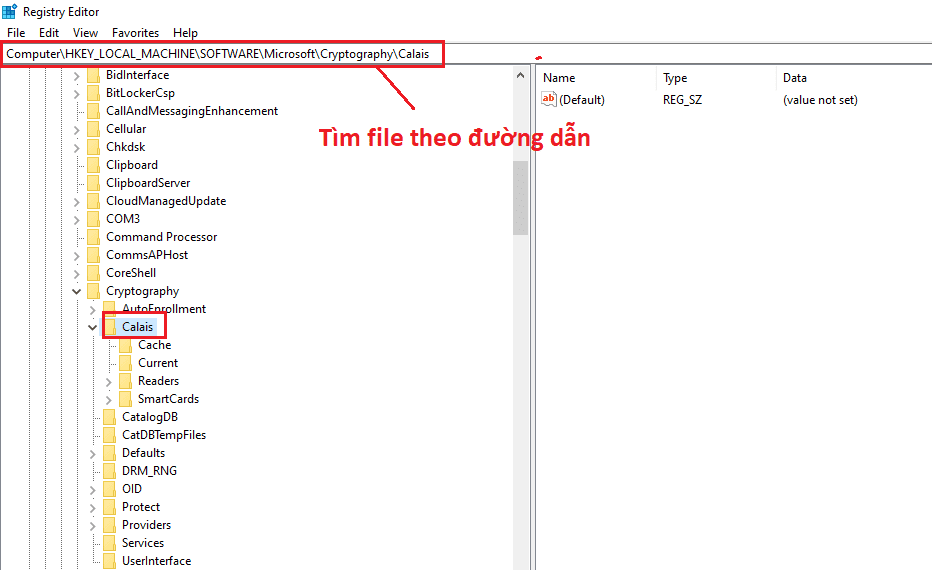Open the Favorites menu
The width and height of the screenshot is (932, 570).
(x=136, y=33)
